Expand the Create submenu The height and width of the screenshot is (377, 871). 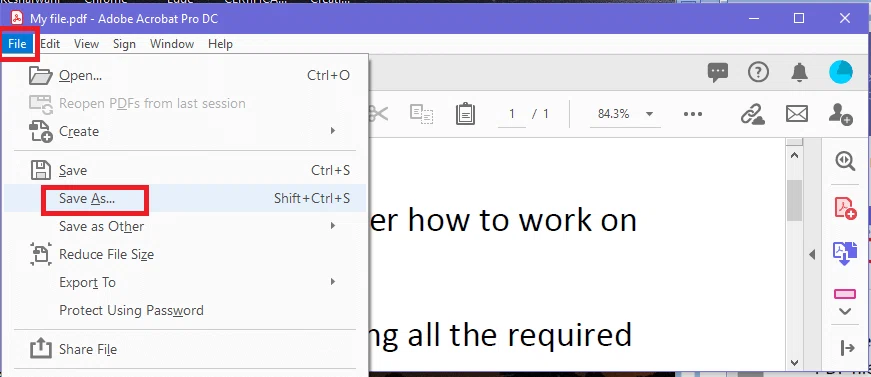184,132
